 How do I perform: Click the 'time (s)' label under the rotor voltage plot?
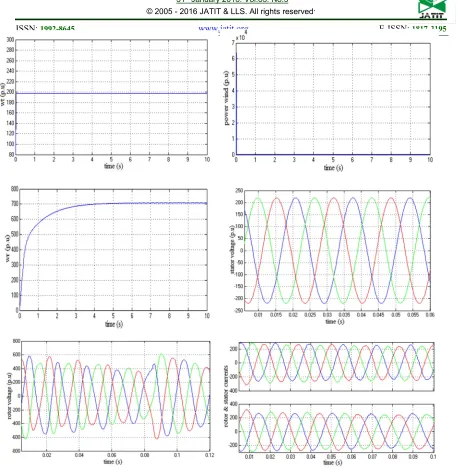[x=113, y=462]
